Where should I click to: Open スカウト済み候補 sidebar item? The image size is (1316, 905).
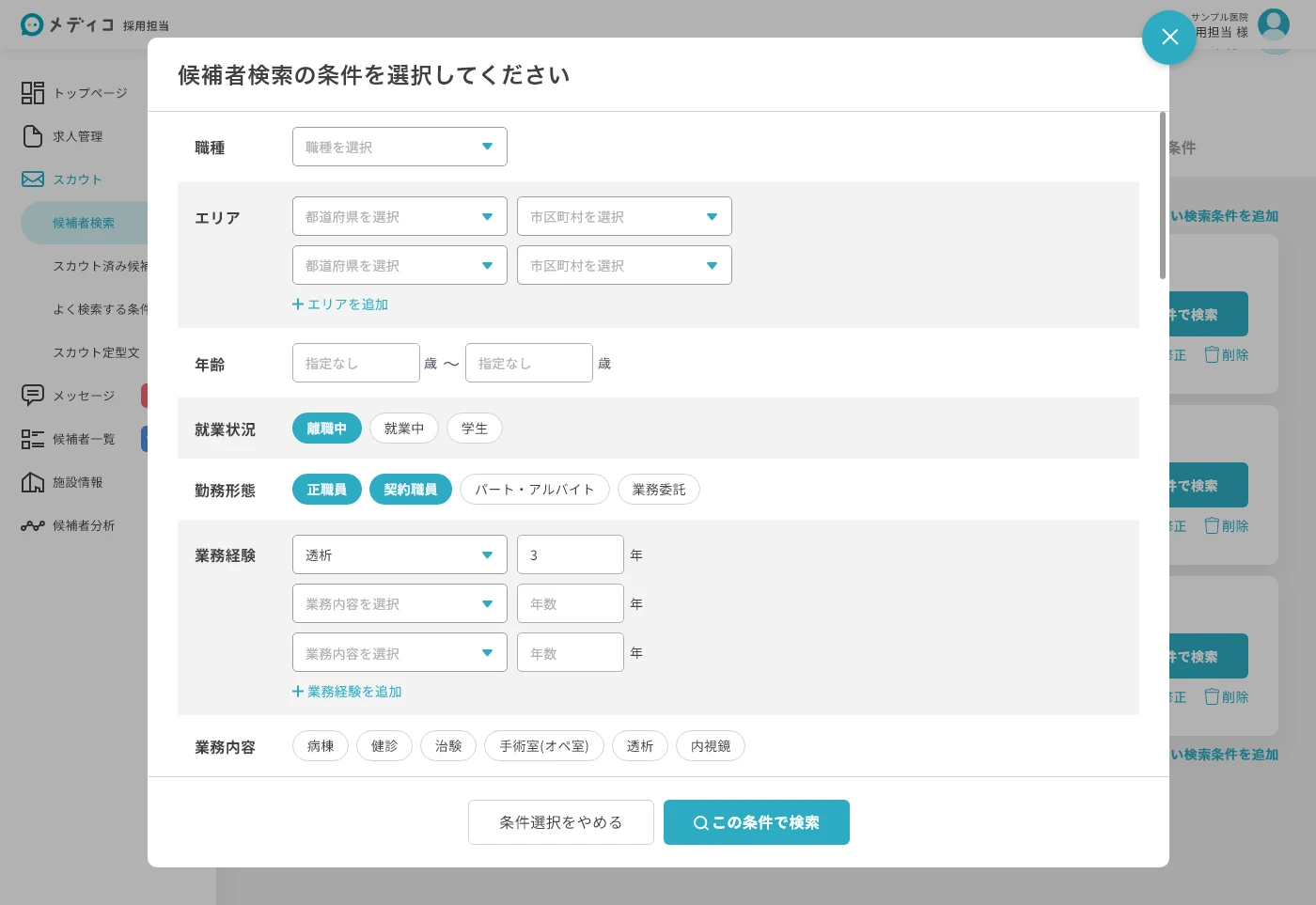point(101,266)
